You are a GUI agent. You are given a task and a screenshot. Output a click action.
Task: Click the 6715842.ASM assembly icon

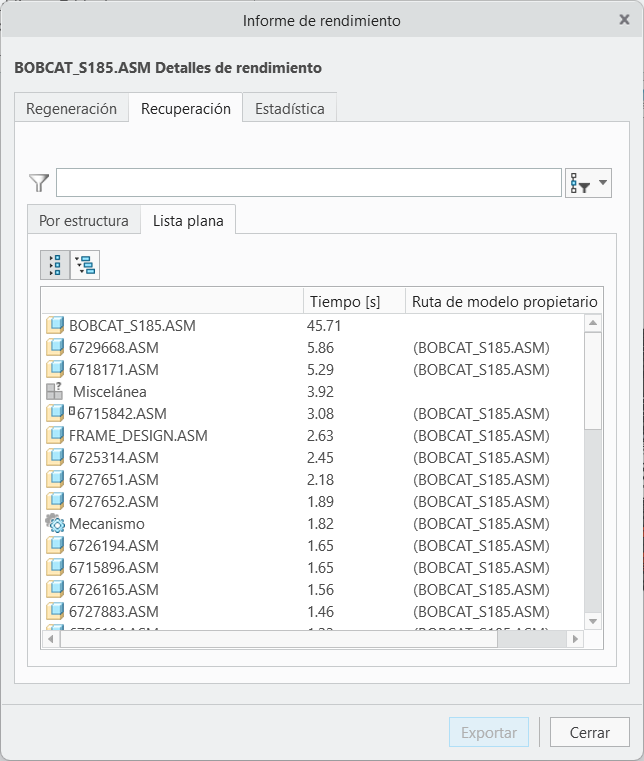tap(55, 414)
